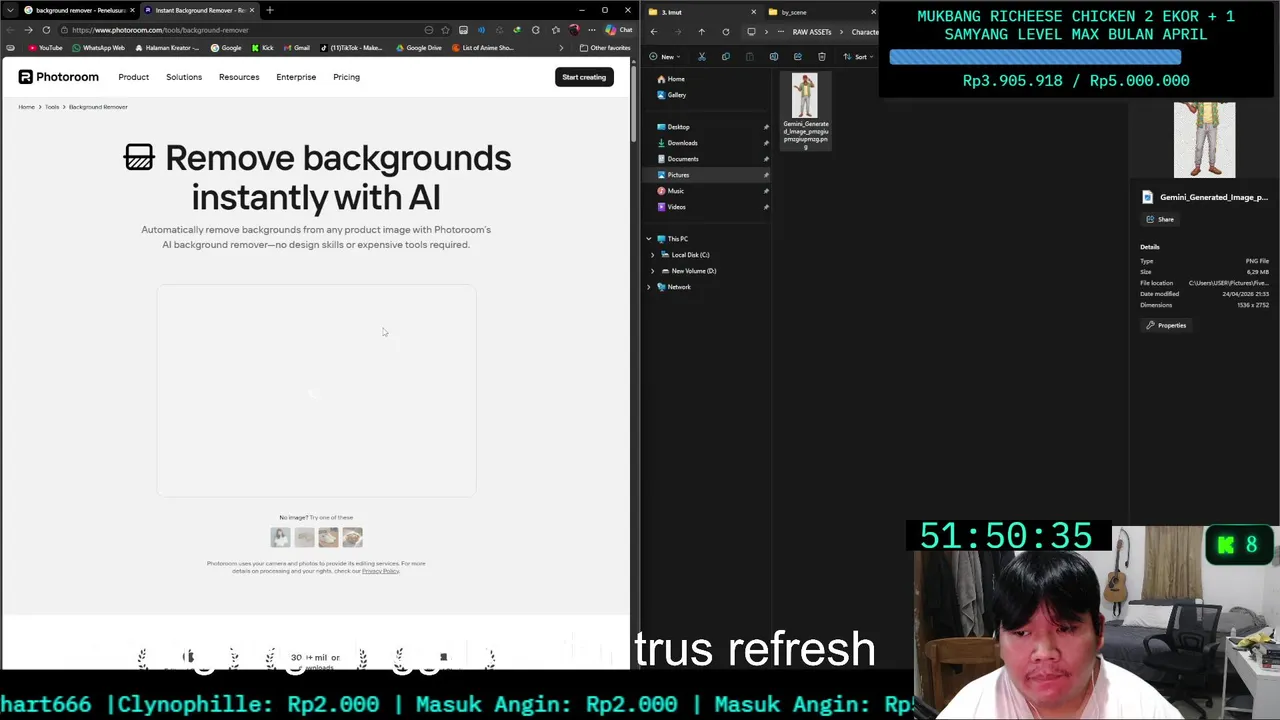Viewport: 1280px width, 720px height.
Task: Select Videos in File Explorer sidebar
Action: coord(676,207)
